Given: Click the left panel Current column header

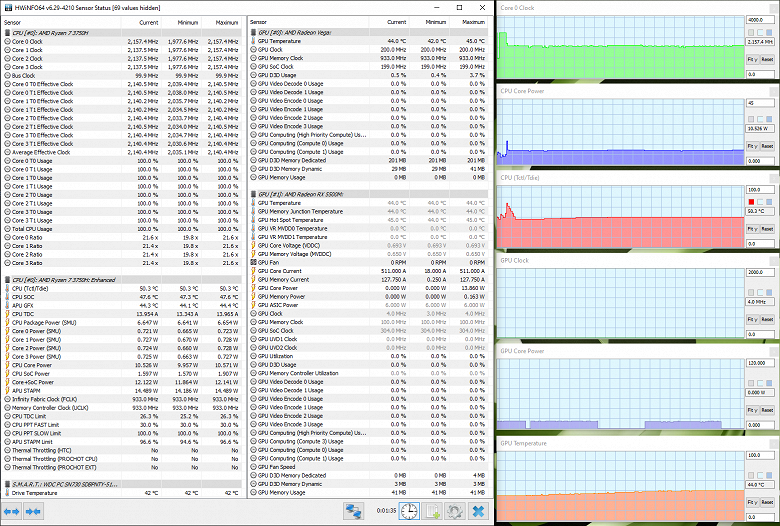Looking at the screenshot, I should (x=141, y=22).
